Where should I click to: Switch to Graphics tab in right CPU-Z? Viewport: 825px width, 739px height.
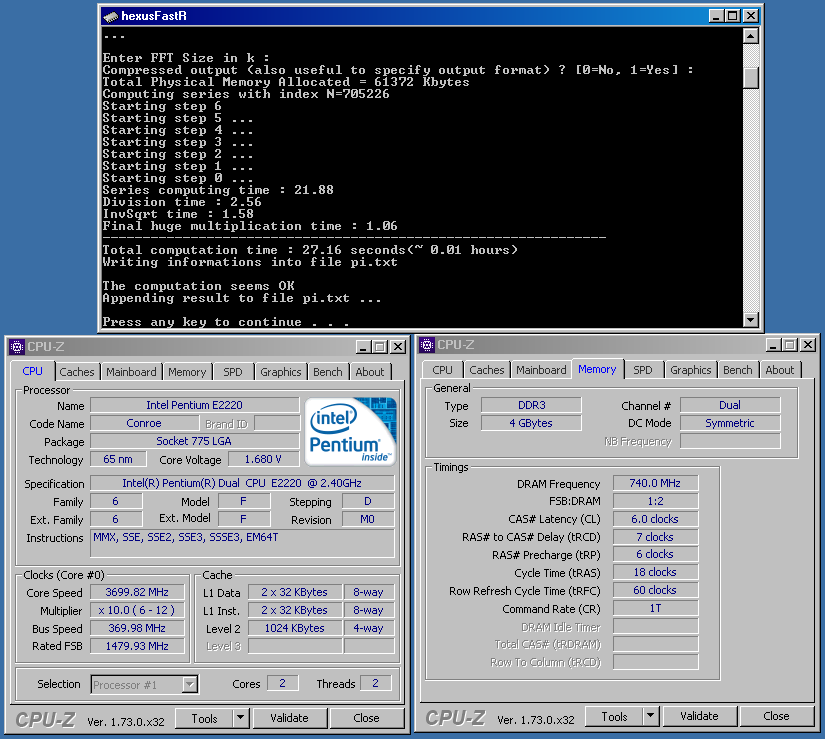pos(691,370)
